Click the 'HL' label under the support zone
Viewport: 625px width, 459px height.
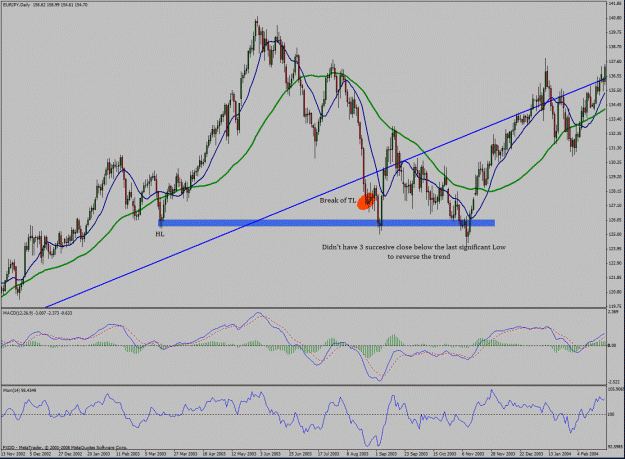pos(159,234)
